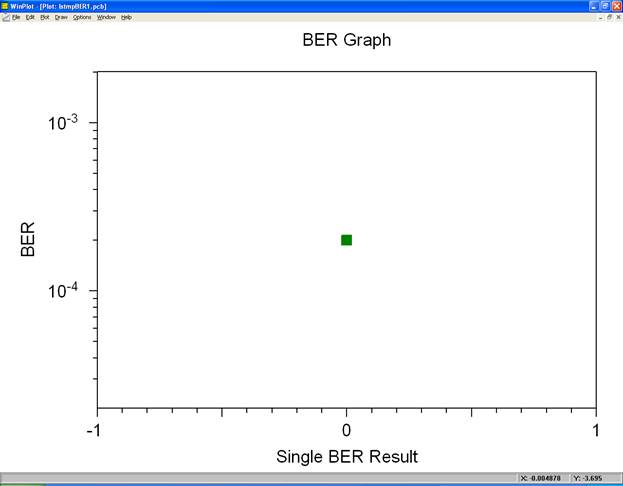Screen dimensions: 623x486
Task: Close the WinPlot application window
Action: pos(617,6)
